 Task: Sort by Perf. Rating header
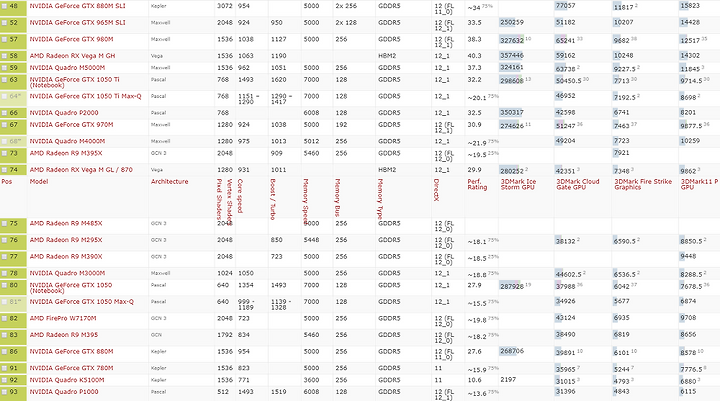click(x=477, y=184)
